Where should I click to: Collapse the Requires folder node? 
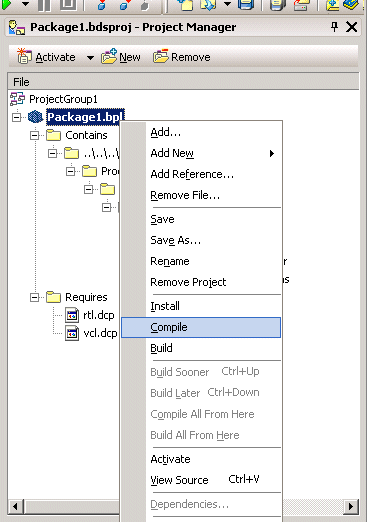point(34,297)
